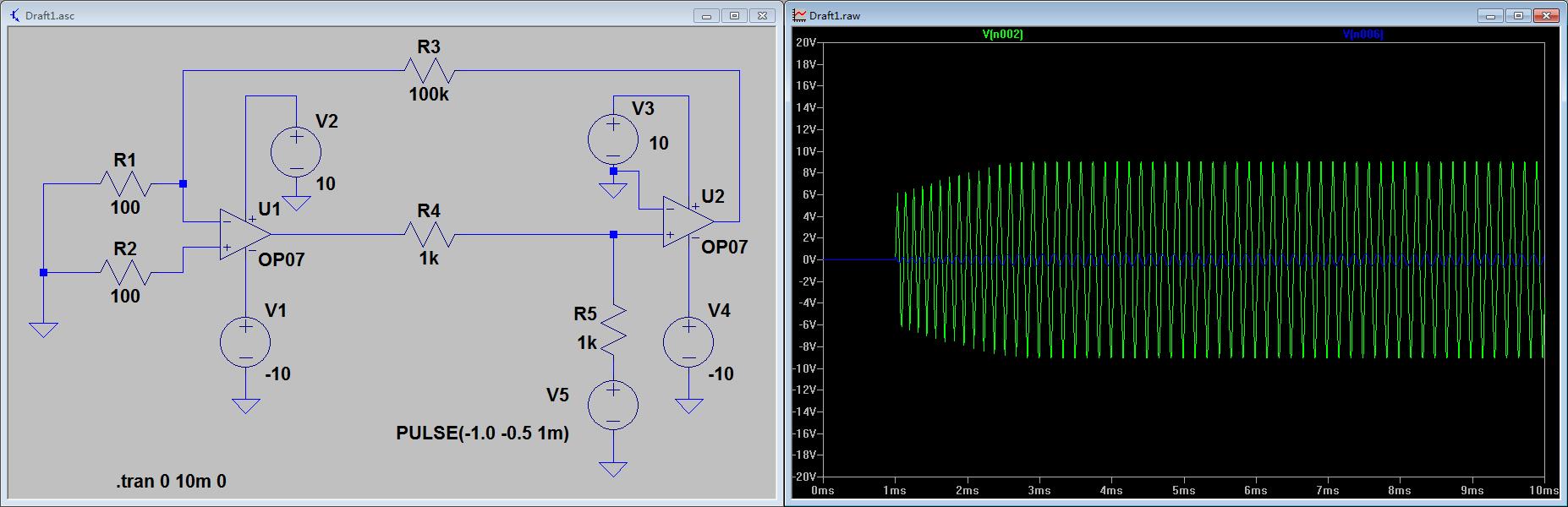
Task: Click the OP07 label under U2
Action: (725, 247)
